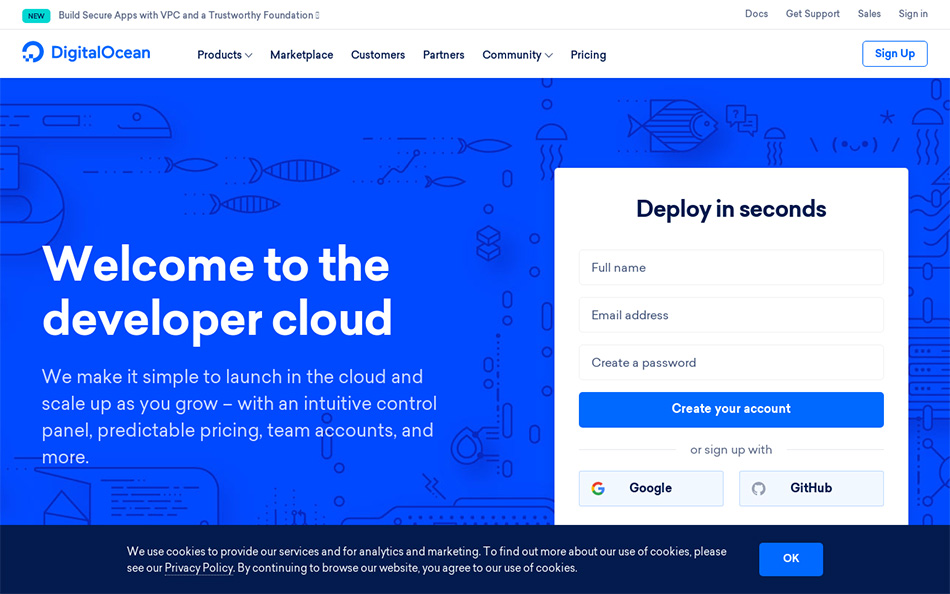Expand the Community dropdown chevron
The width and height of the screenshot is (950, 594).
[x=549, y=55]
